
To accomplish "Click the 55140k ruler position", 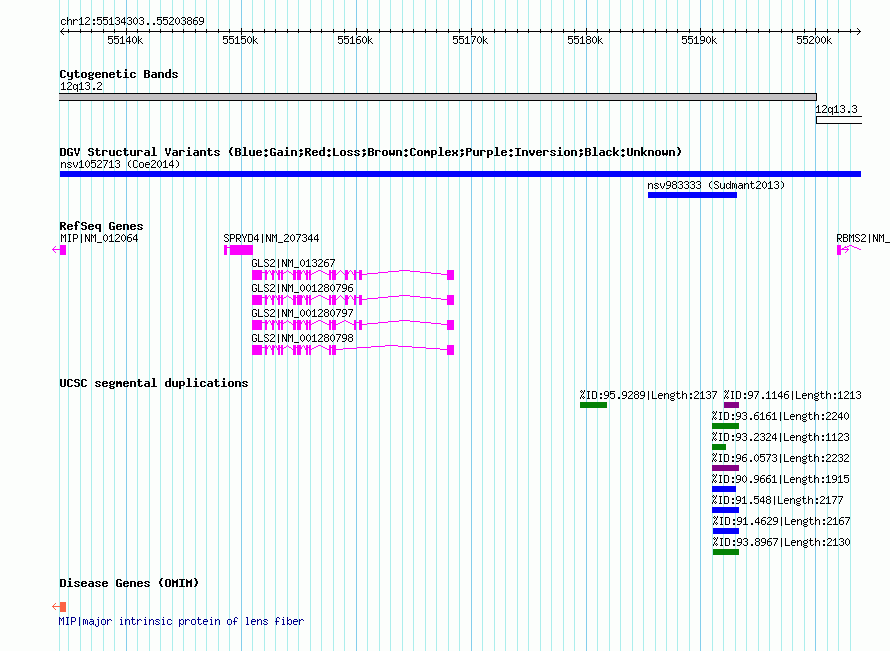I will point(125,40).
